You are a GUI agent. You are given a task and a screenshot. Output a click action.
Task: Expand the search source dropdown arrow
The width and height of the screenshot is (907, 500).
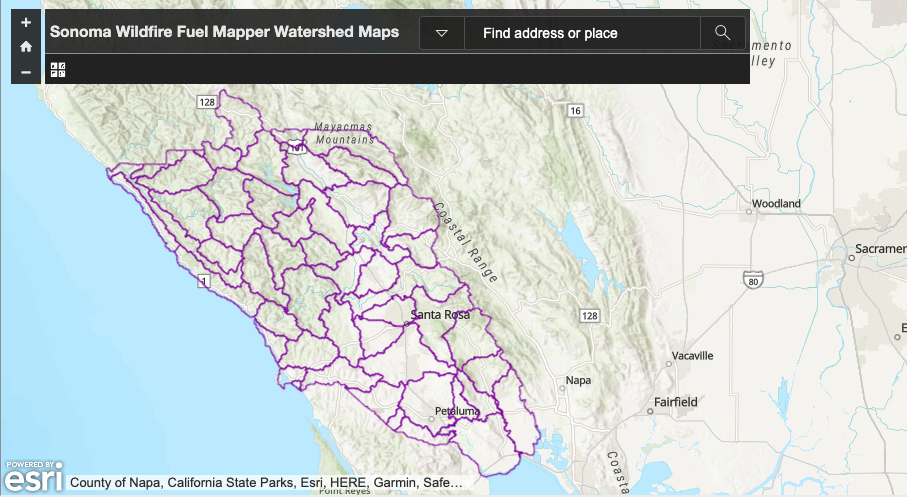[x=442, y=33]
